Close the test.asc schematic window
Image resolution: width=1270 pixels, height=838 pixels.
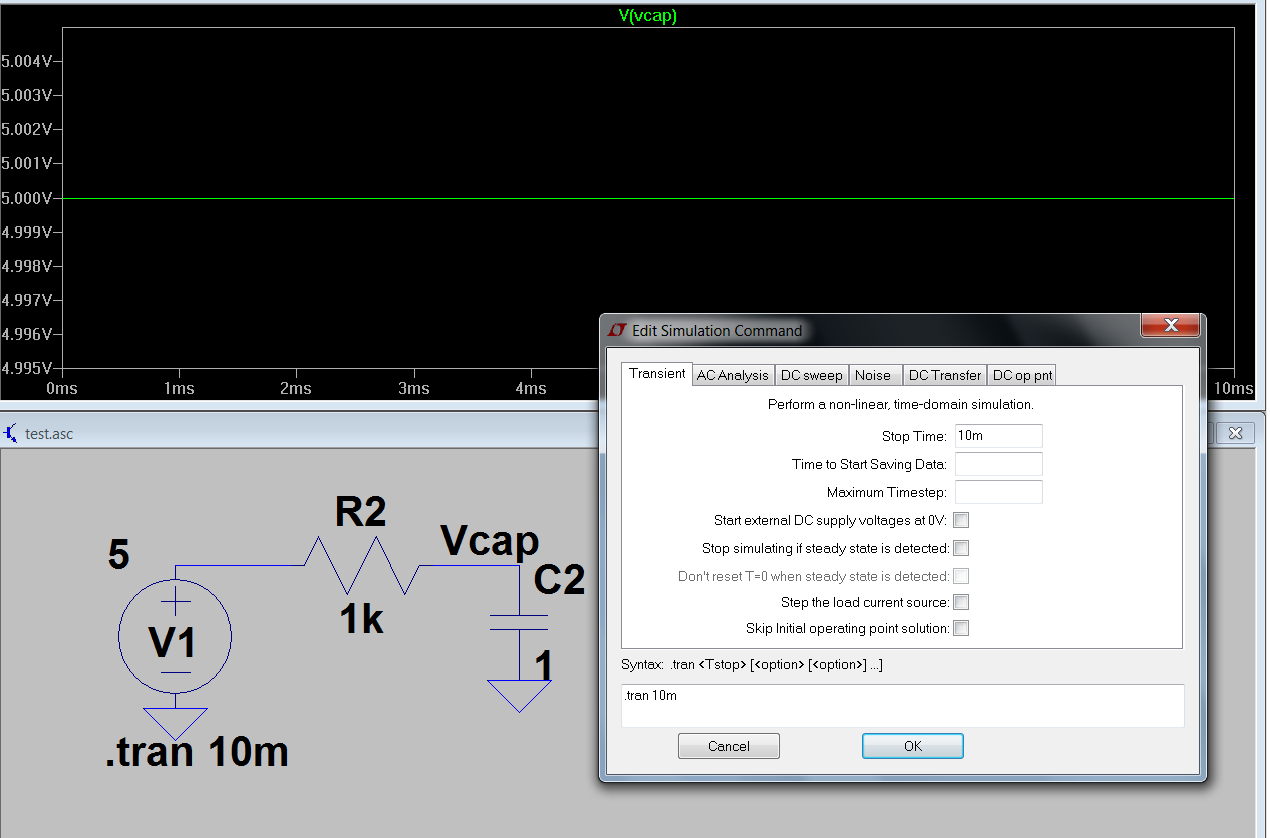(x=1236, y=433)
